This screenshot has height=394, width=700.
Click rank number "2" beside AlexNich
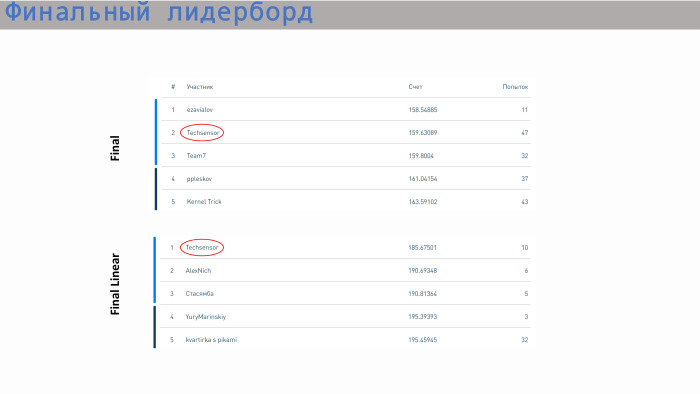pos(172,271)
